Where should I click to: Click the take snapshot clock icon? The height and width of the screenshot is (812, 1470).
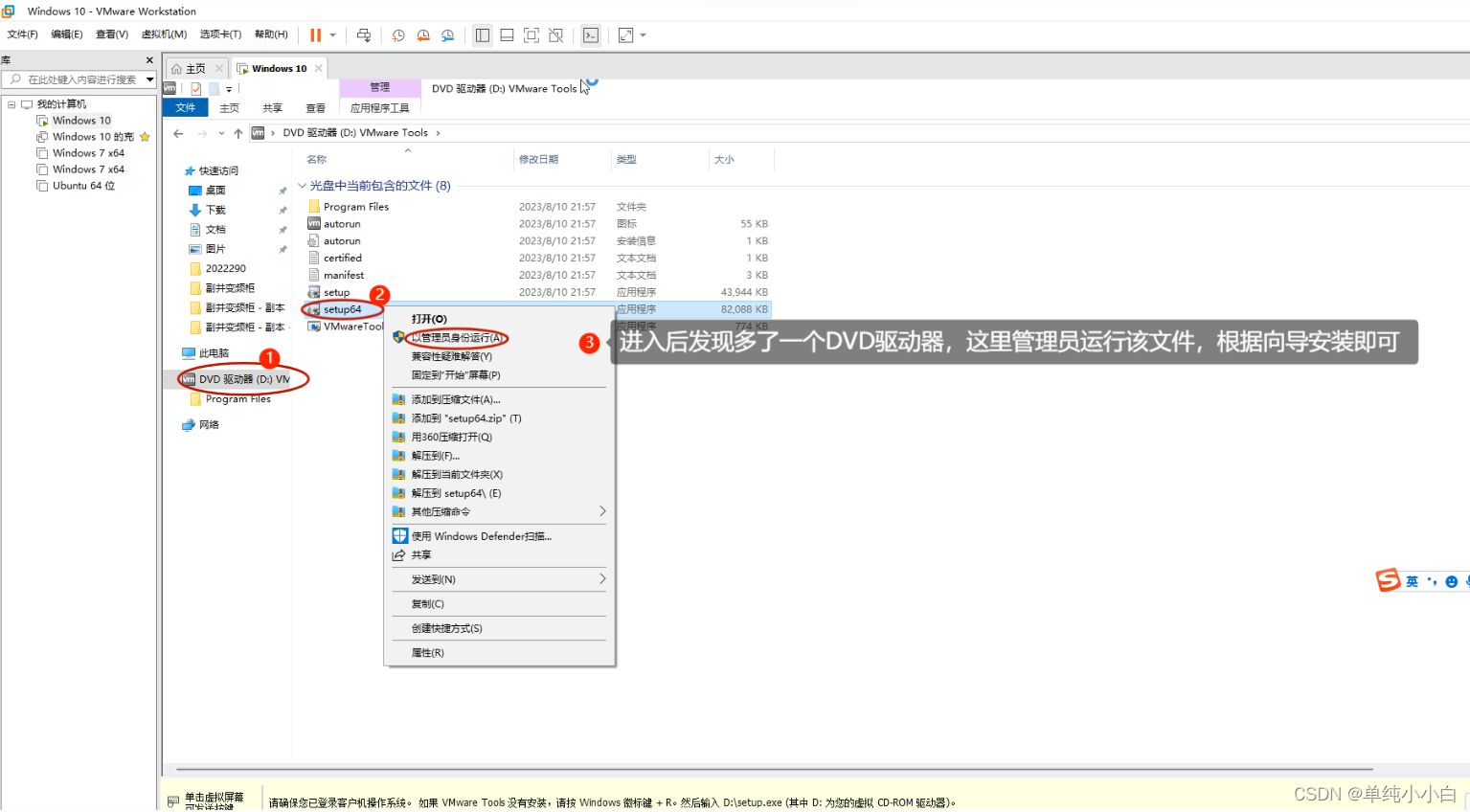coord(398,35)
